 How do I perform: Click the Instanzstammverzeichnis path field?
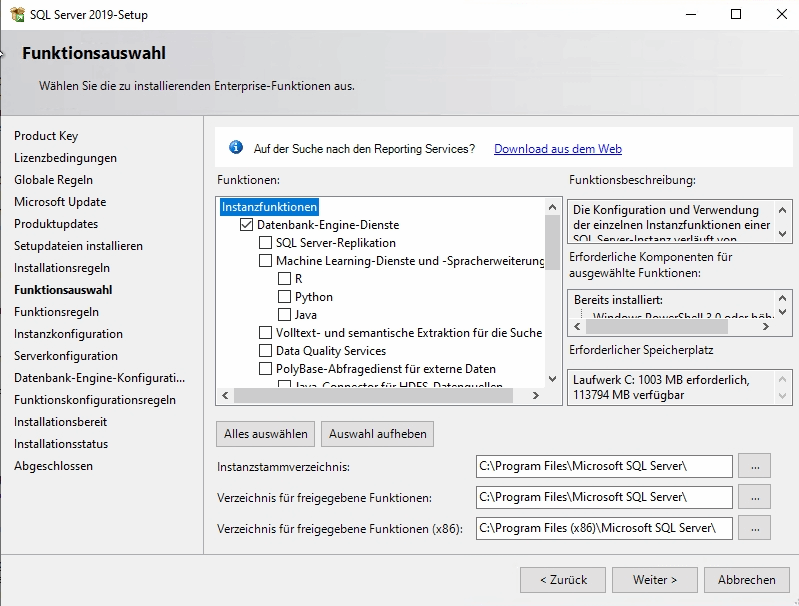(x=604, y=466)
